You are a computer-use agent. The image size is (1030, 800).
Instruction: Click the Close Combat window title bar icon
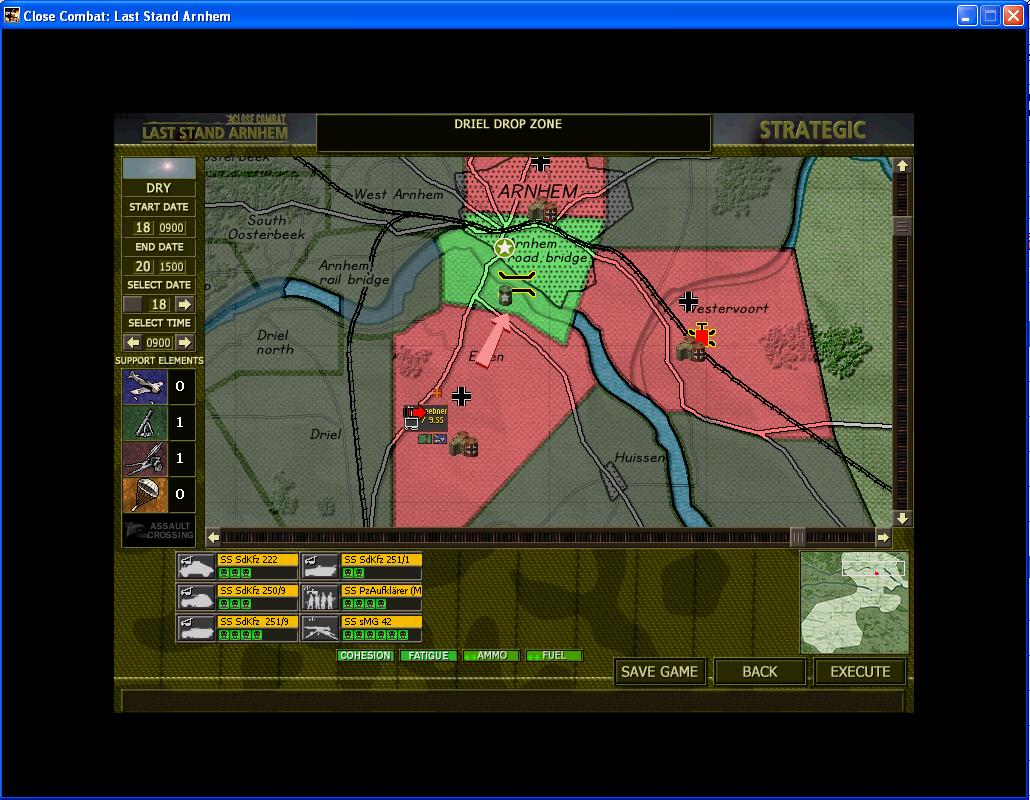(x=12, y=15)
